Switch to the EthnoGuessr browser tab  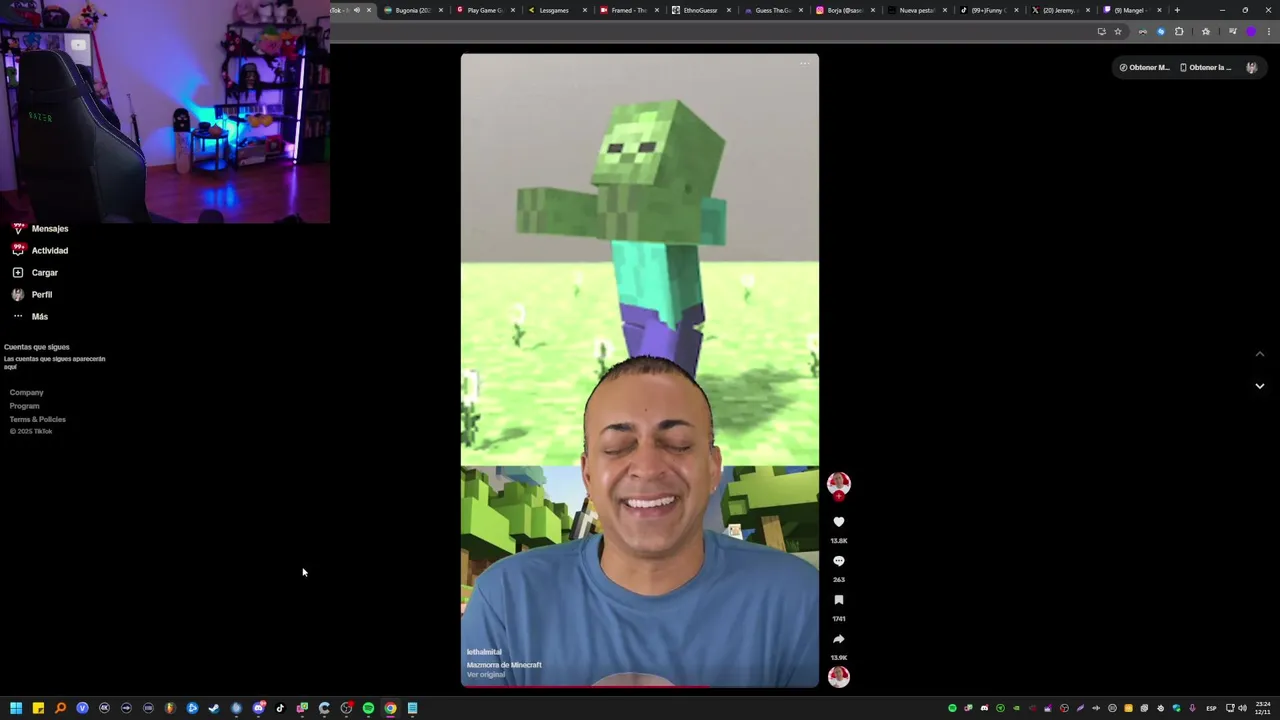click(700, 10)
